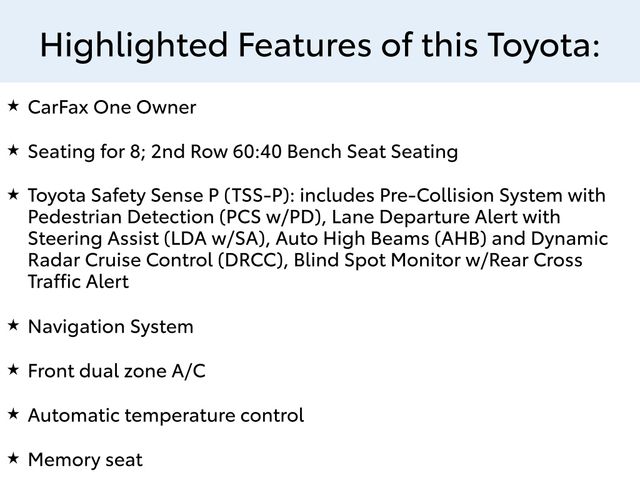The width and height of the screenshot is (640, 480).
Task: Click the 'Memory seat' feature text
Action: [x=85, y=460]
